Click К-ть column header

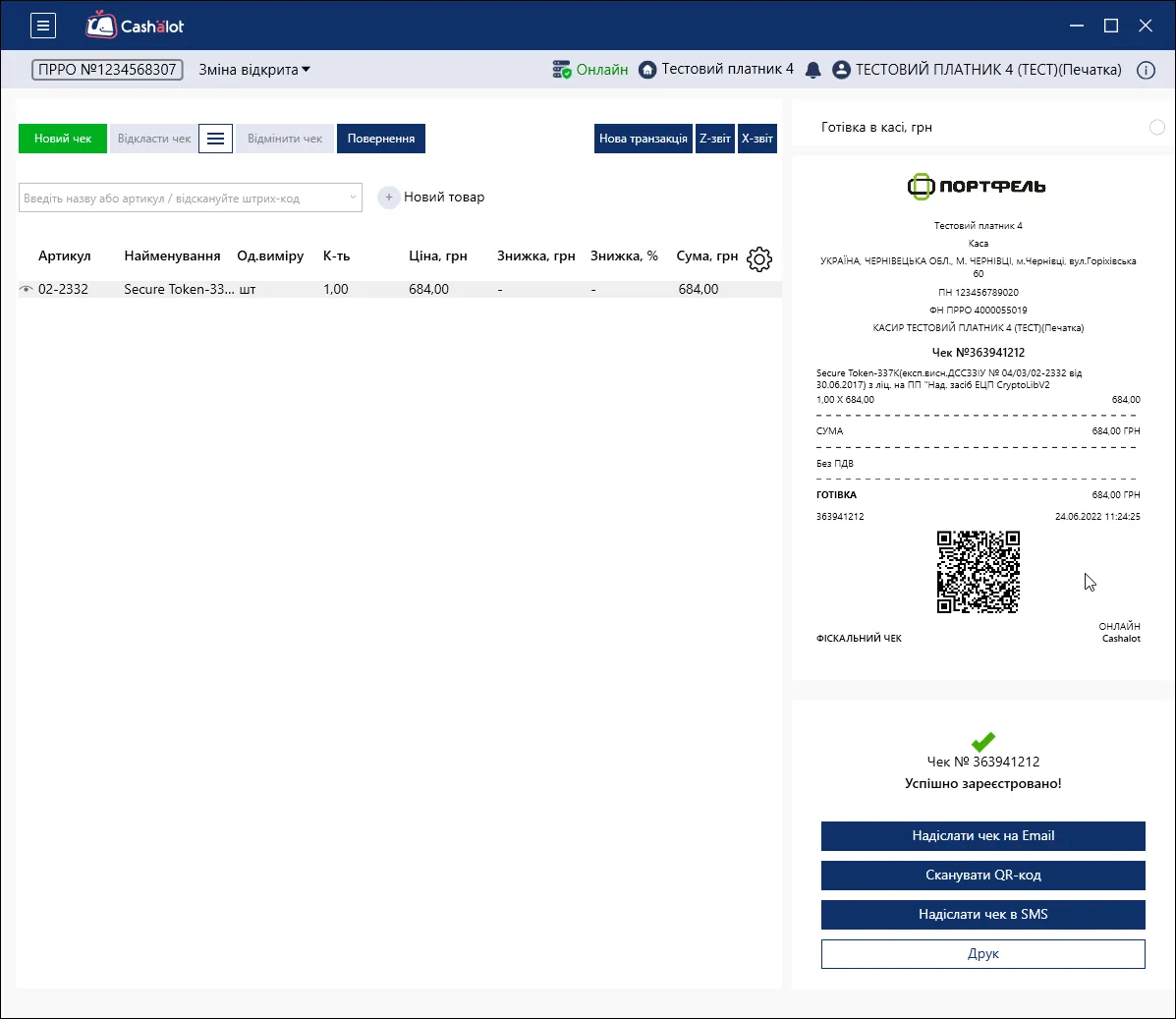(337, 255)
